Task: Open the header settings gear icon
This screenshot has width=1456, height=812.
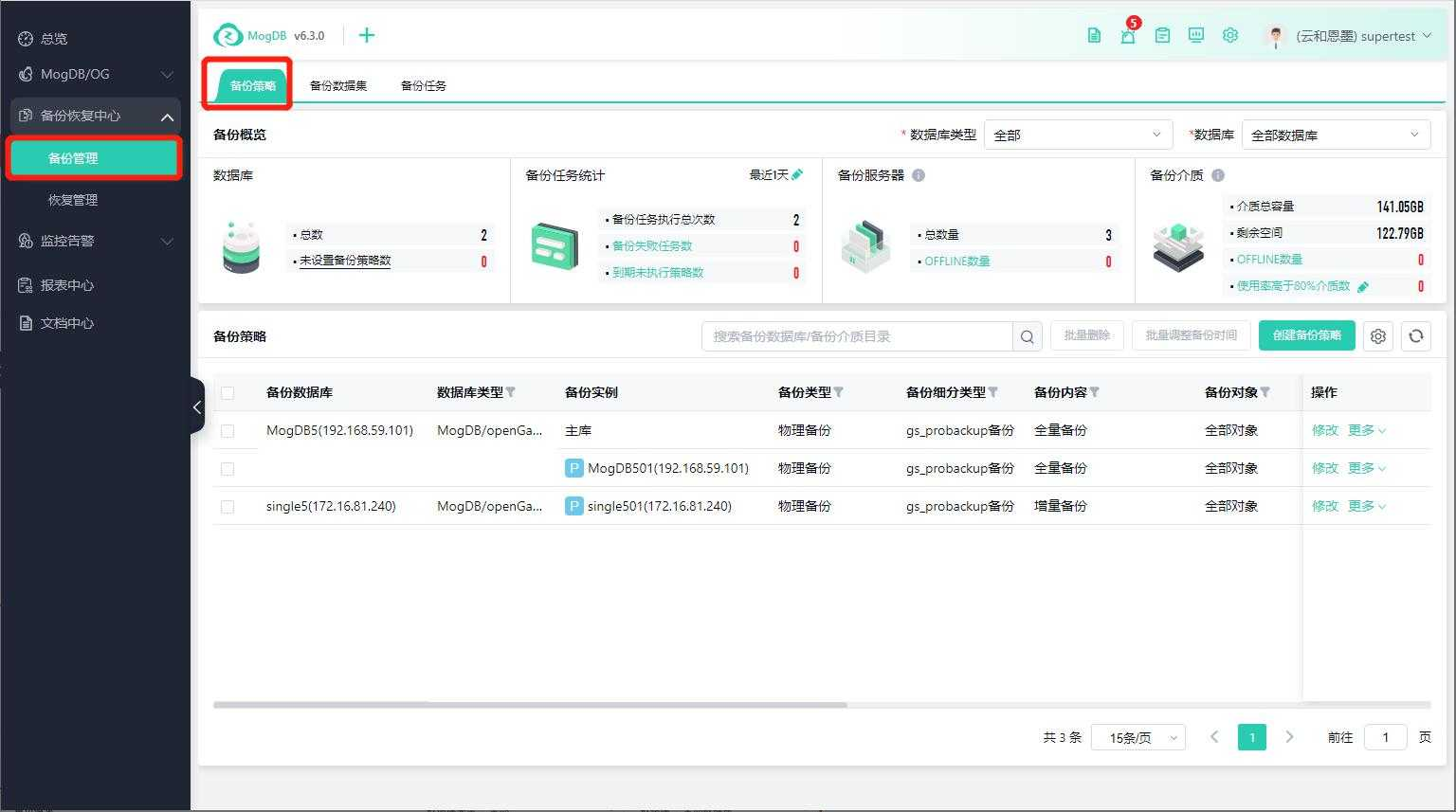Action: click(x=1230, y=36)
